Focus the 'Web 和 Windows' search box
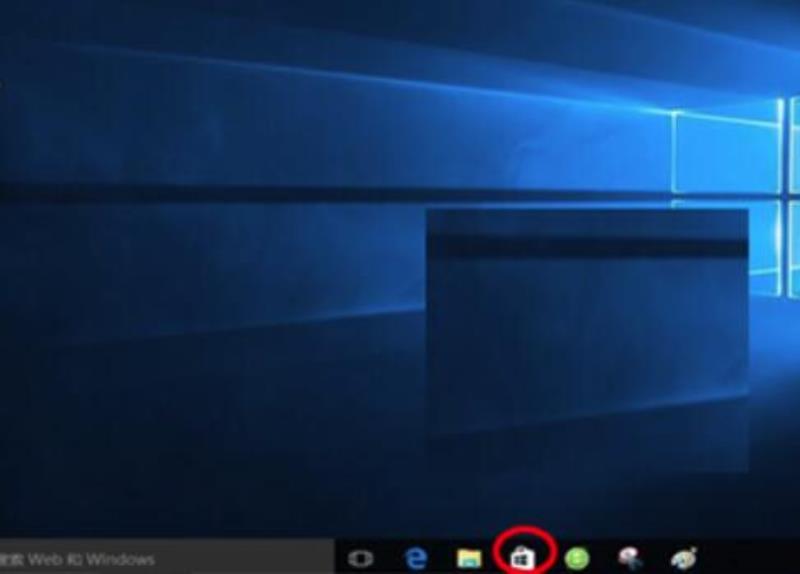 (167, 559)
